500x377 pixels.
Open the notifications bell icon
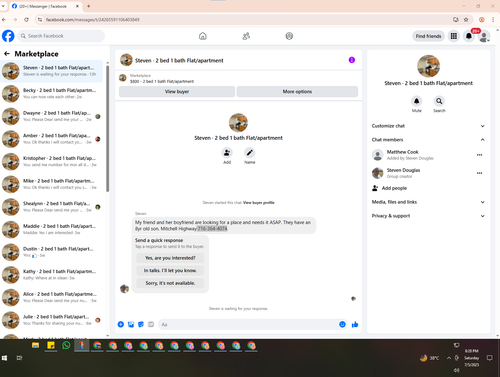pos(469,36)
